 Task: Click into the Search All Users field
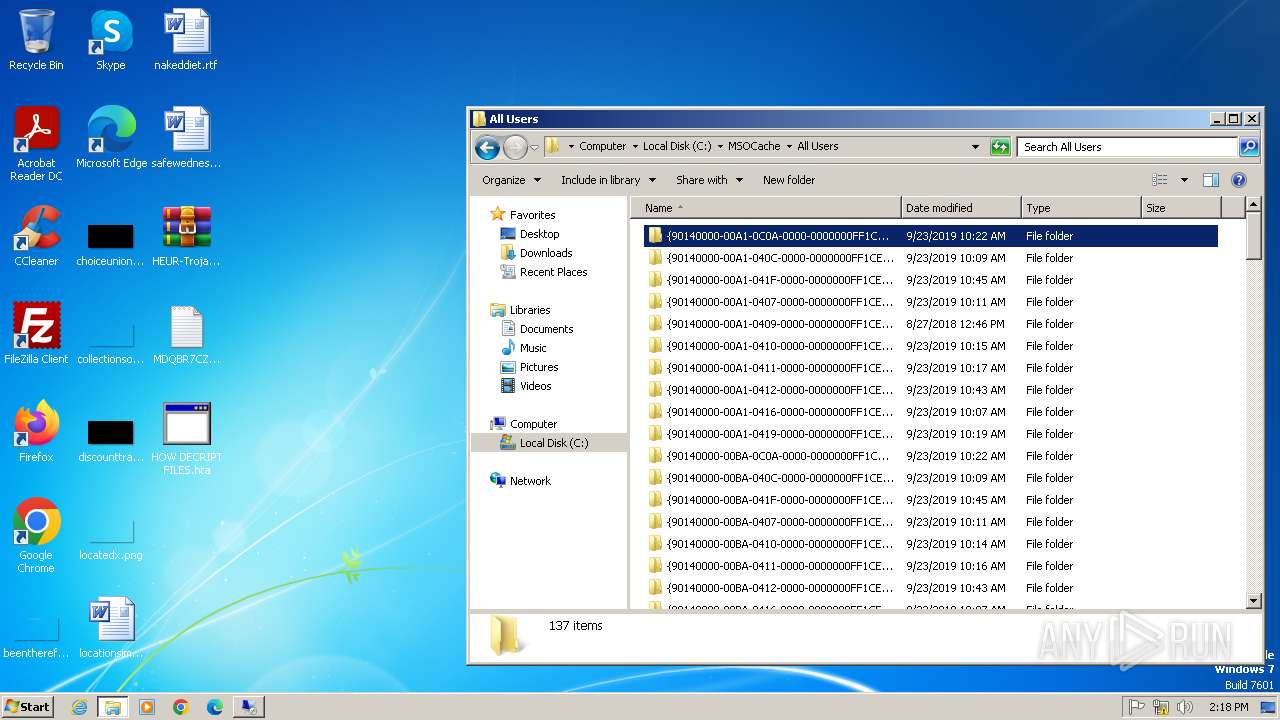coord(1128,147)
